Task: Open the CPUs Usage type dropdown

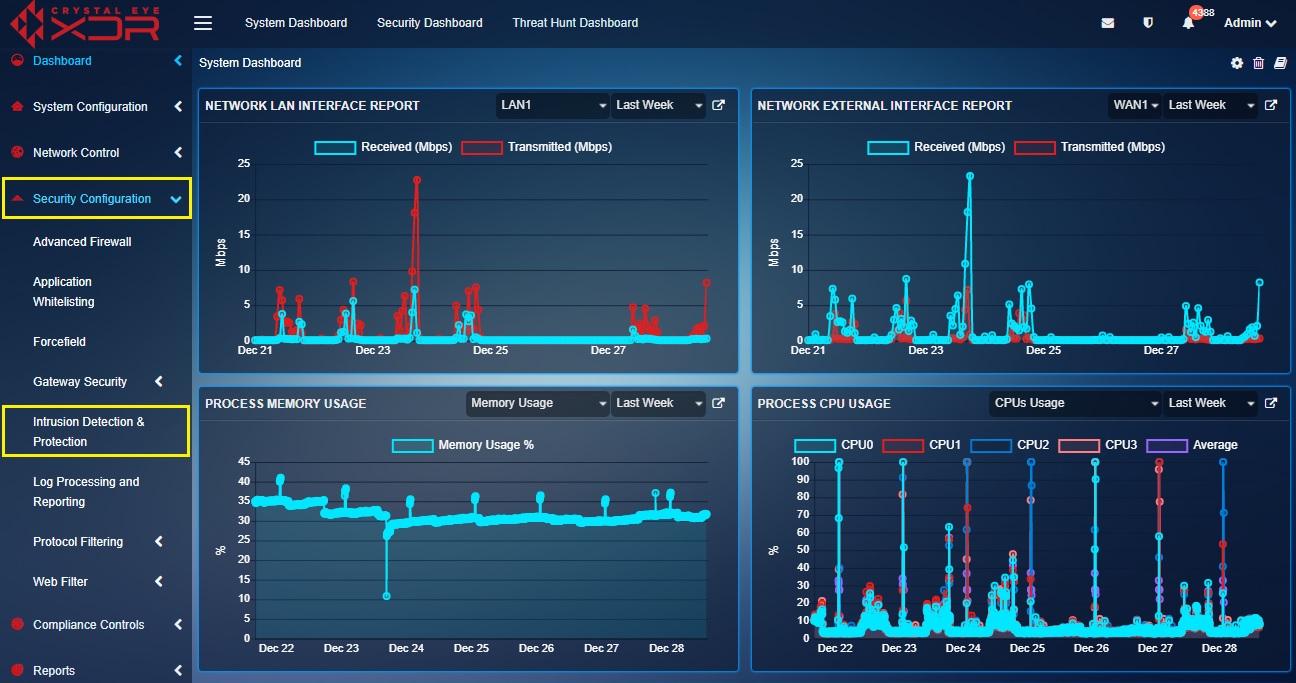Action: click(x=1075, y=403)
